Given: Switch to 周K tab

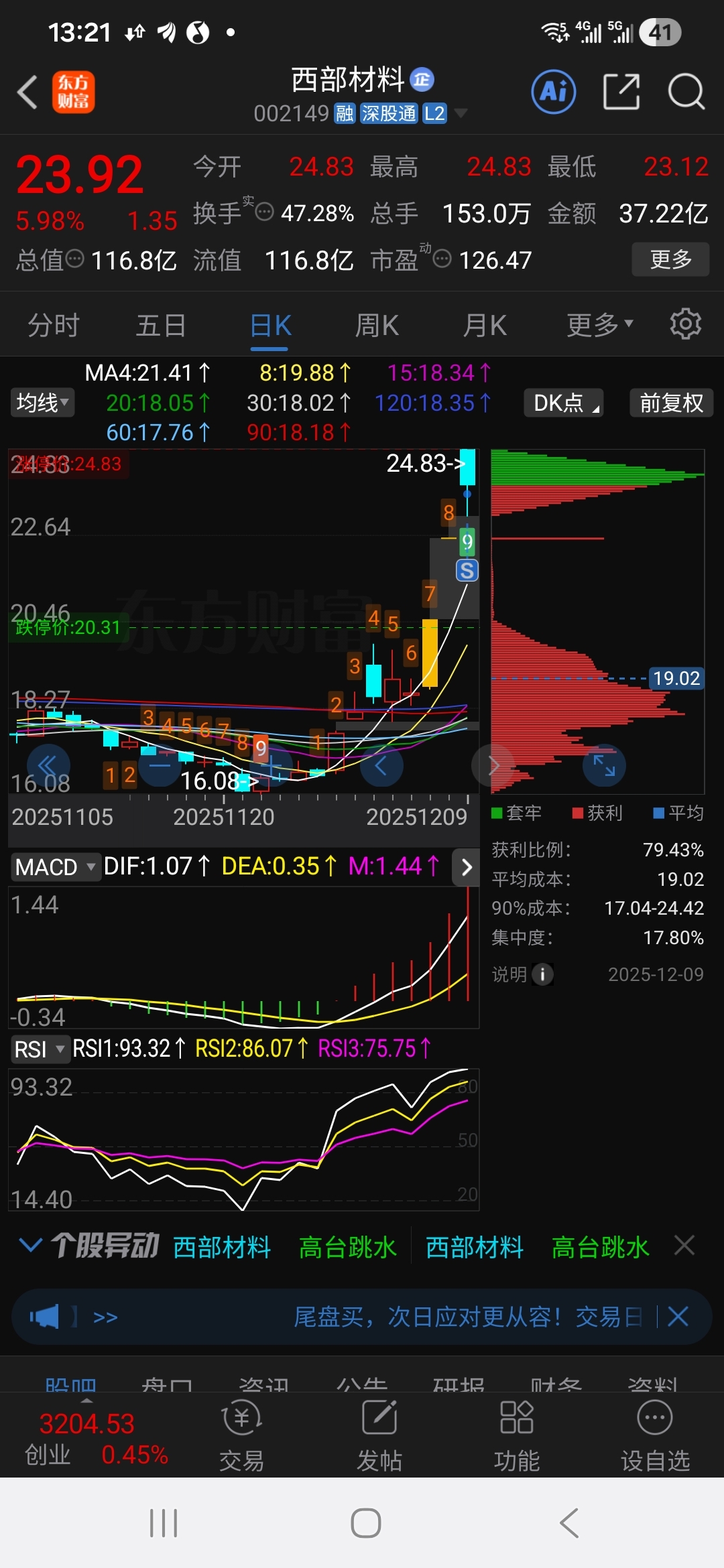Looking at the screenshot, I should (x=377, y=325).
